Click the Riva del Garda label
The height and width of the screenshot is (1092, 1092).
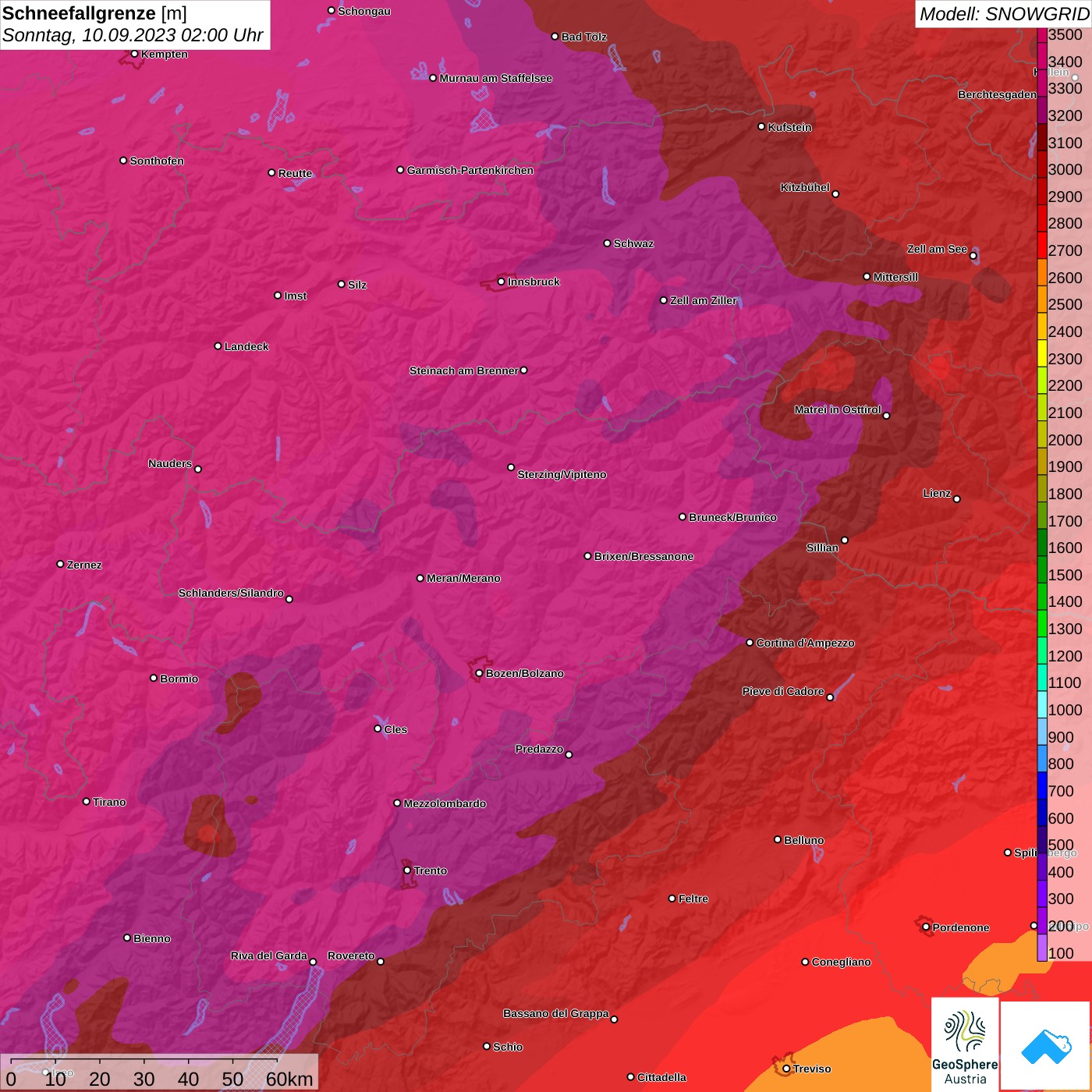pos(269,955)
